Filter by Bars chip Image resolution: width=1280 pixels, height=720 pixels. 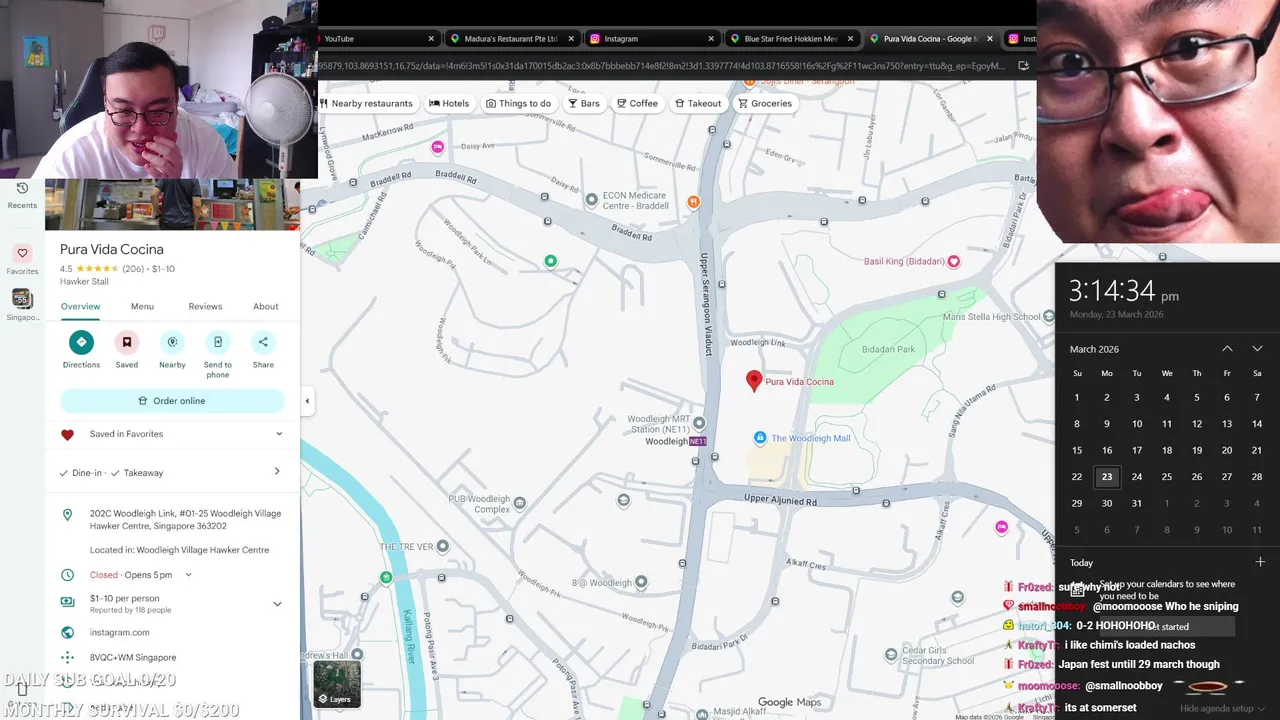pyautogui.click(x=584, y=103)
